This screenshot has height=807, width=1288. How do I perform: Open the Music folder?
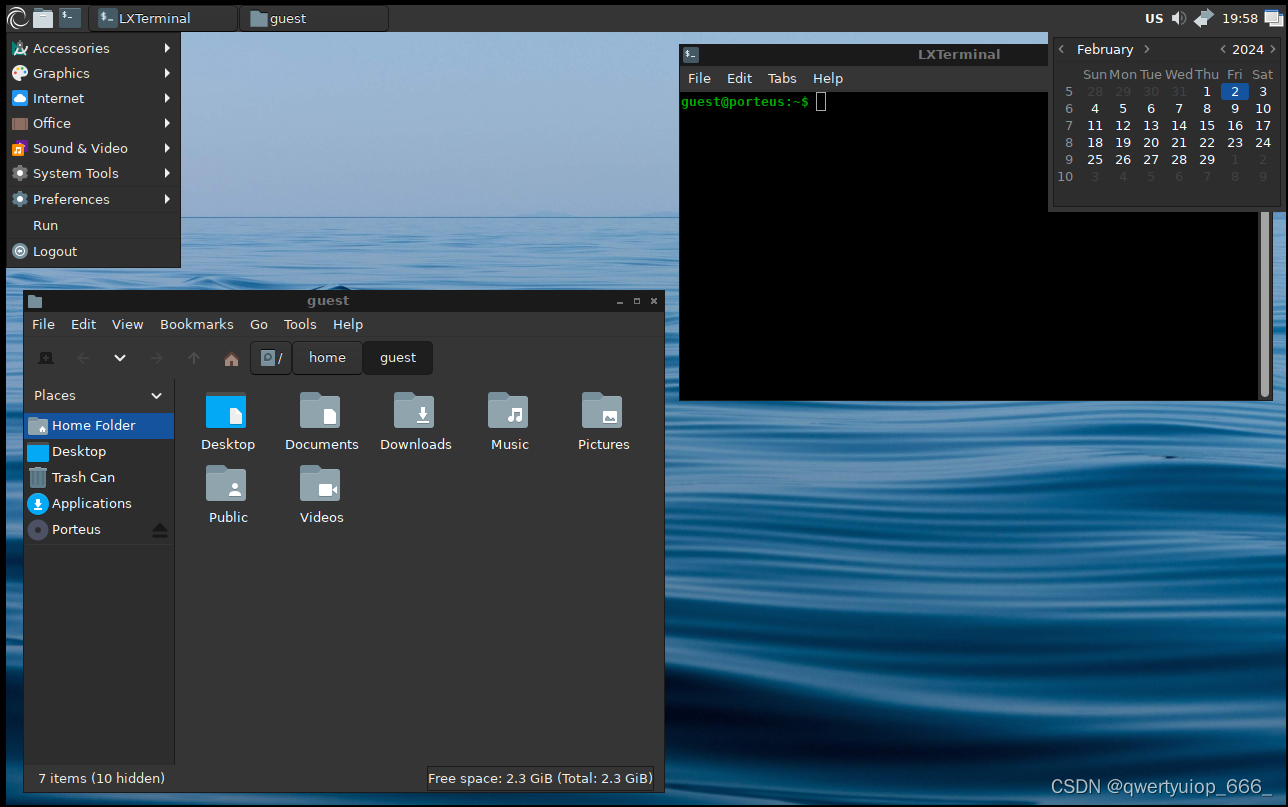(x=509, y=415)
